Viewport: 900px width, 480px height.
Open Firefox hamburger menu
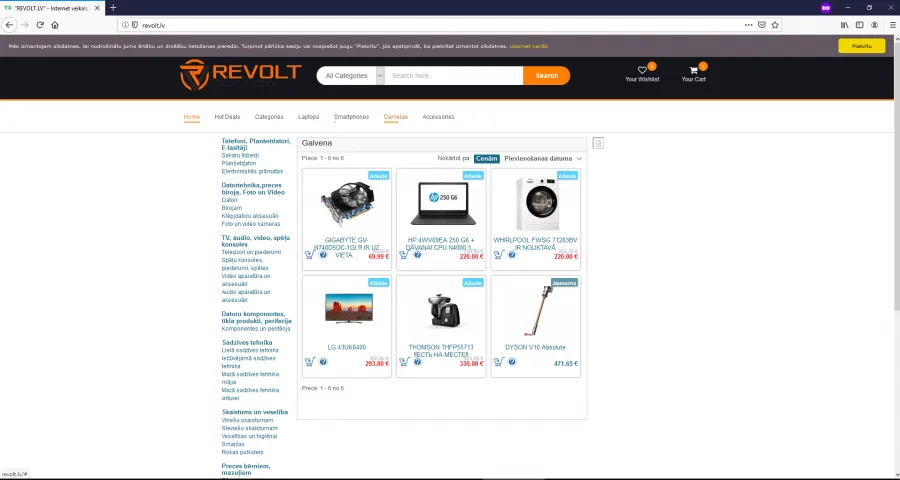pos(891,25)
